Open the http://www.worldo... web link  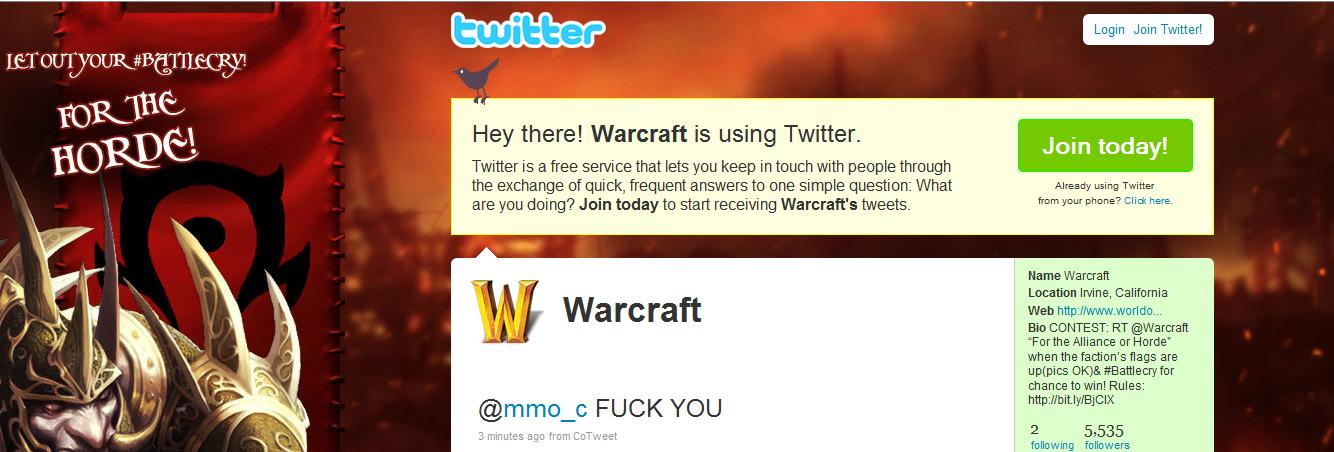point(1109,311)
